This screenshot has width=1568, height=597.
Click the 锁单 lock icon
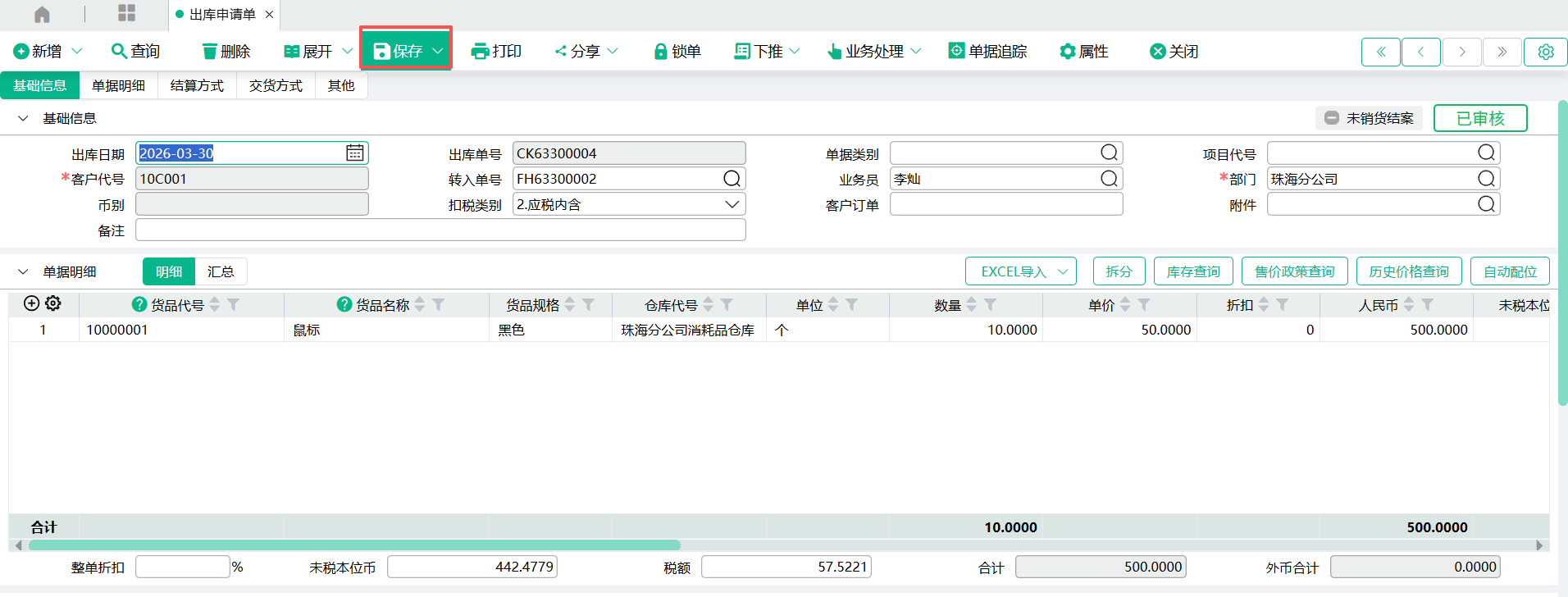(x=660, y=52)
